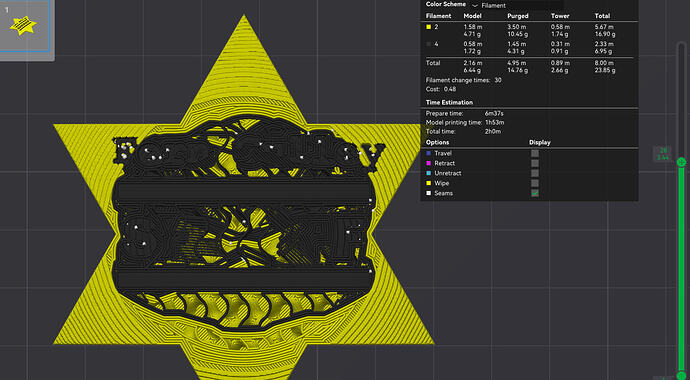Click the Model column header
Viewport: 690px width, 380px height.
point(472,16)
